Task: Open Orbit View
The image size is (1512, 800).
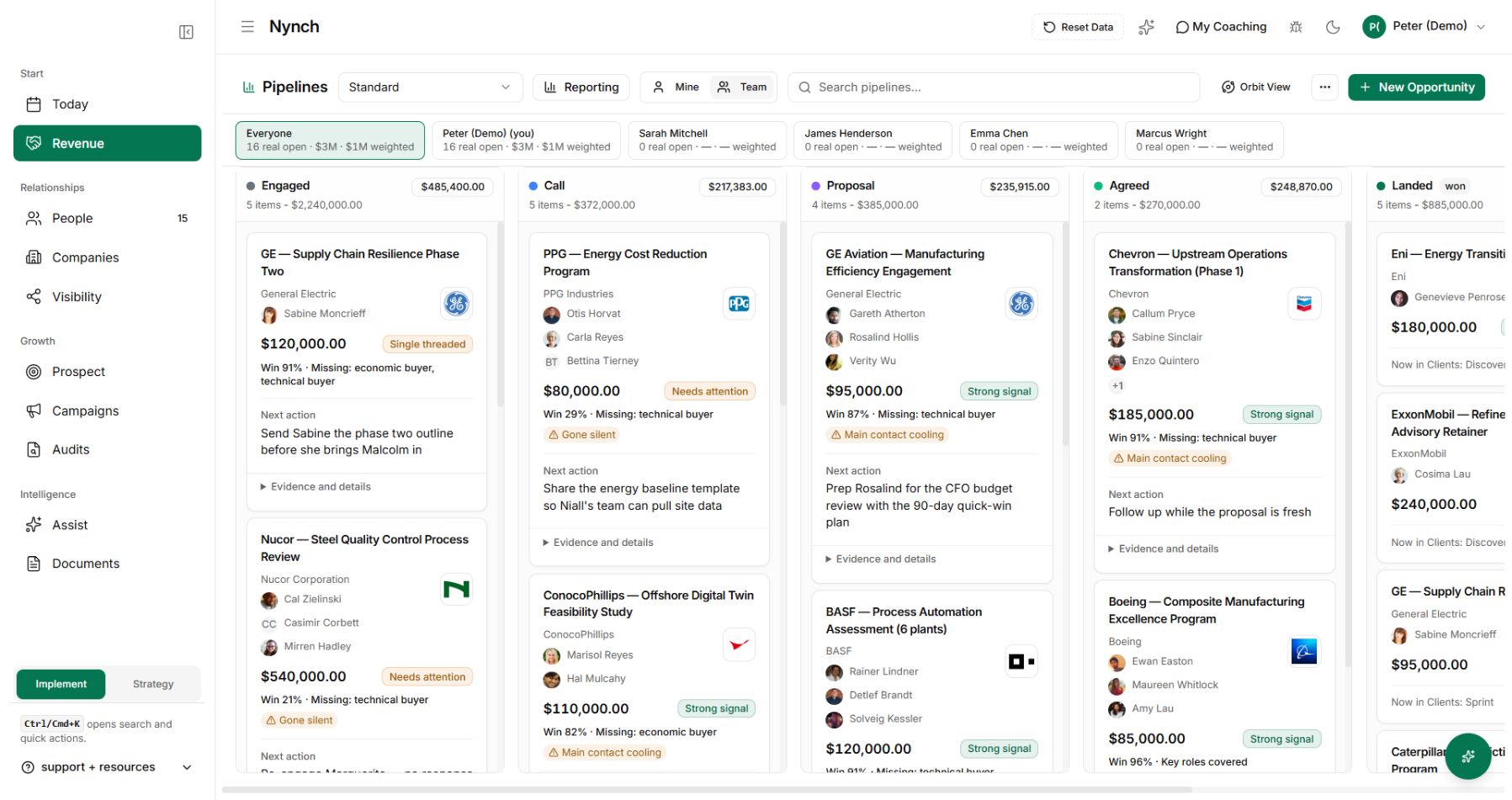Action: 1255,87
